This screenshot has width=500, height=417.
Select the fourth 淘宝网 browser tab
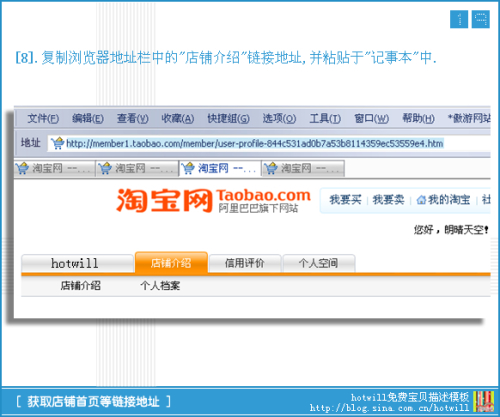click(303, 168)
